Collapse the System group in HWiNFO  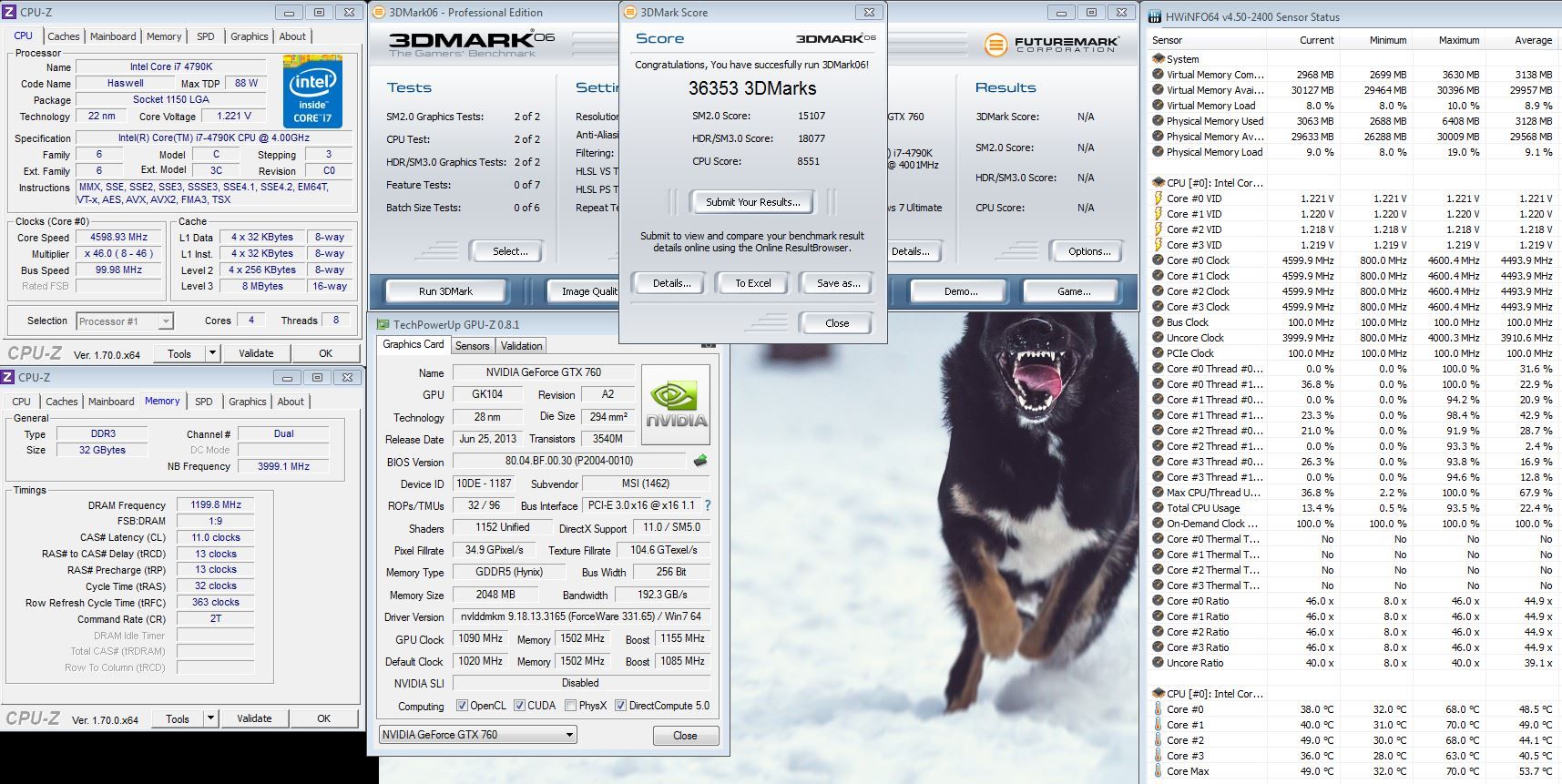1159,59
